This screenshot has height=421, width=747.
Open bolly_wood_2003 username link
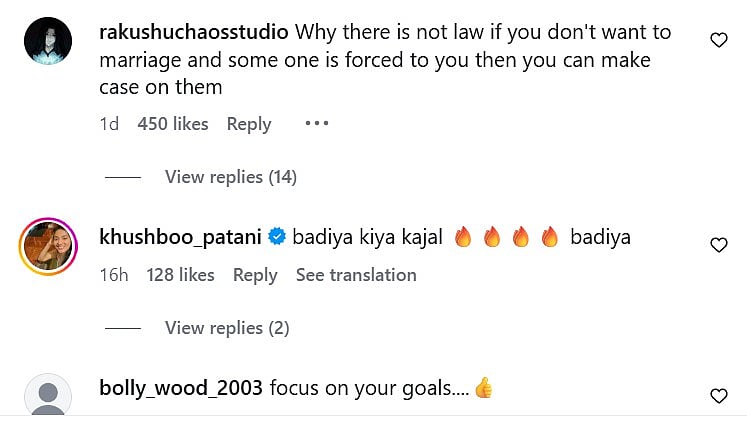tap(181, 388)
